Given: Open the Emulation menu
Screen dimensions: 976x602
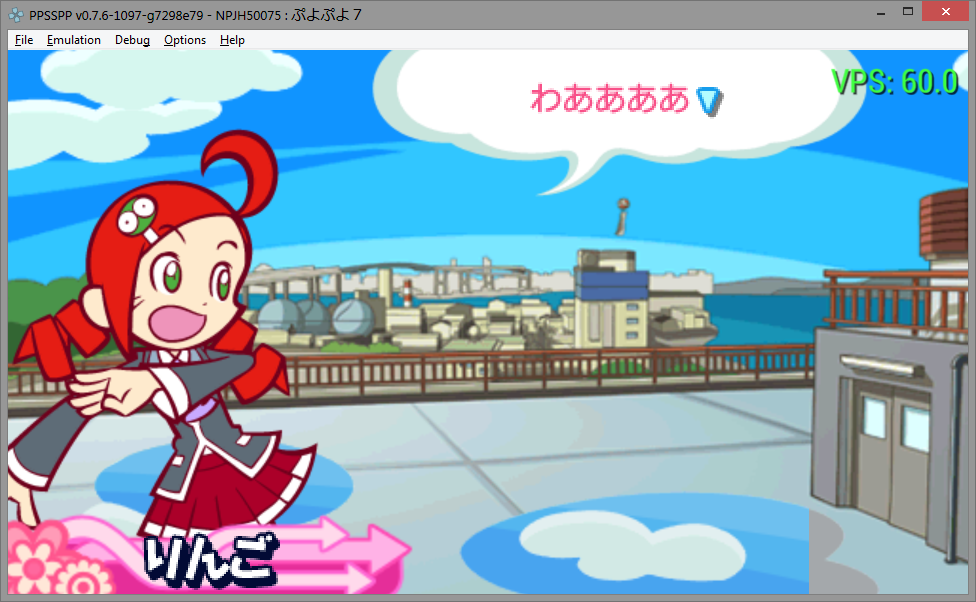Looking at the screenshot, I should [x=74, y=40].
